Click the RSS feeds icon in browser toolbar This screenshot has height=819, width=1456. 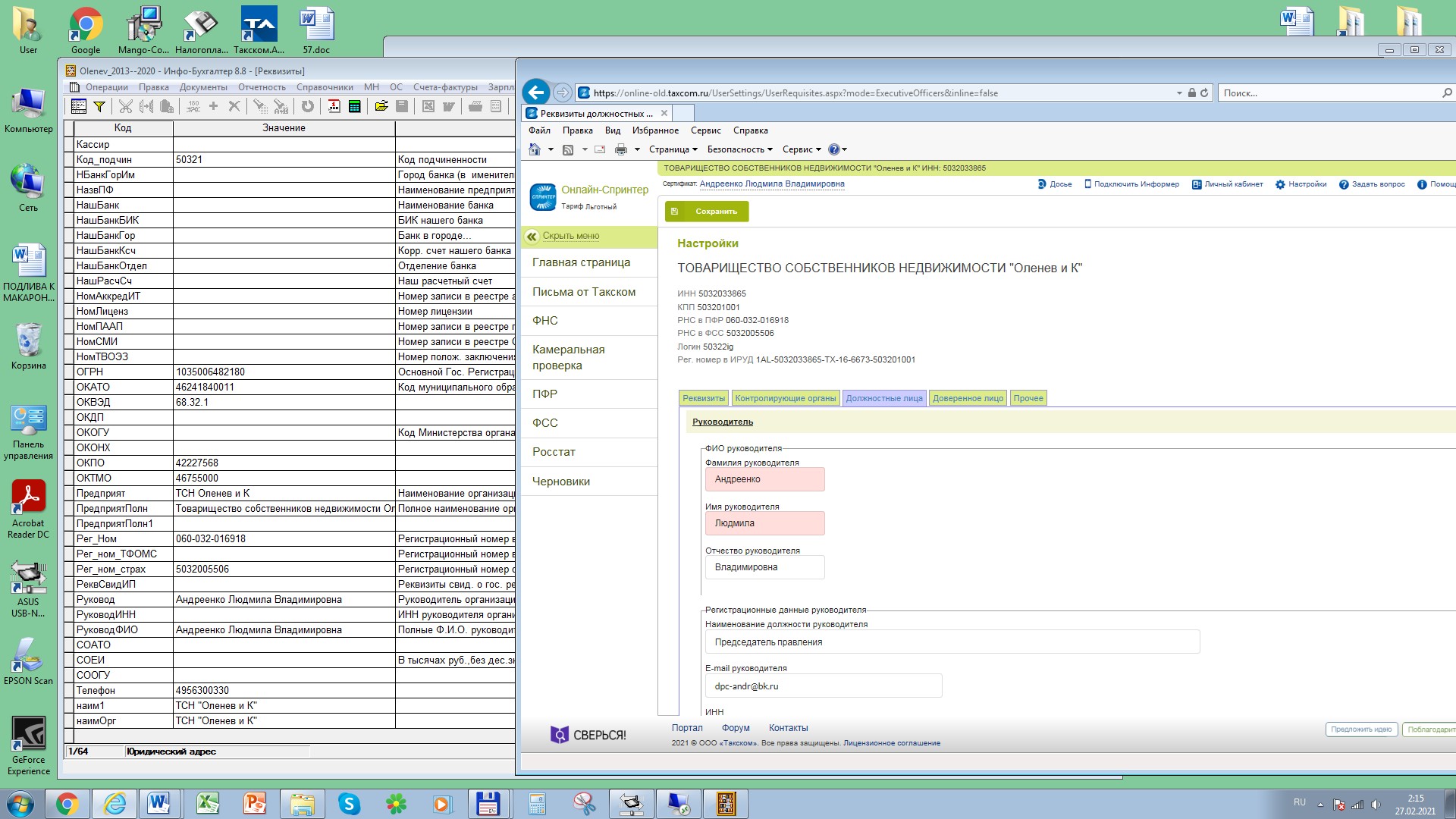click(568, 149)
